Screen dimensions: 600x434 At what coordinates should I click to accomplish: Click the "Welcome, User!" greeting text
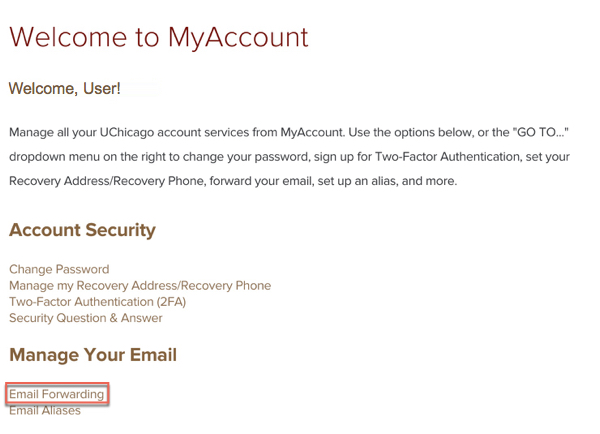click(65, 89)
